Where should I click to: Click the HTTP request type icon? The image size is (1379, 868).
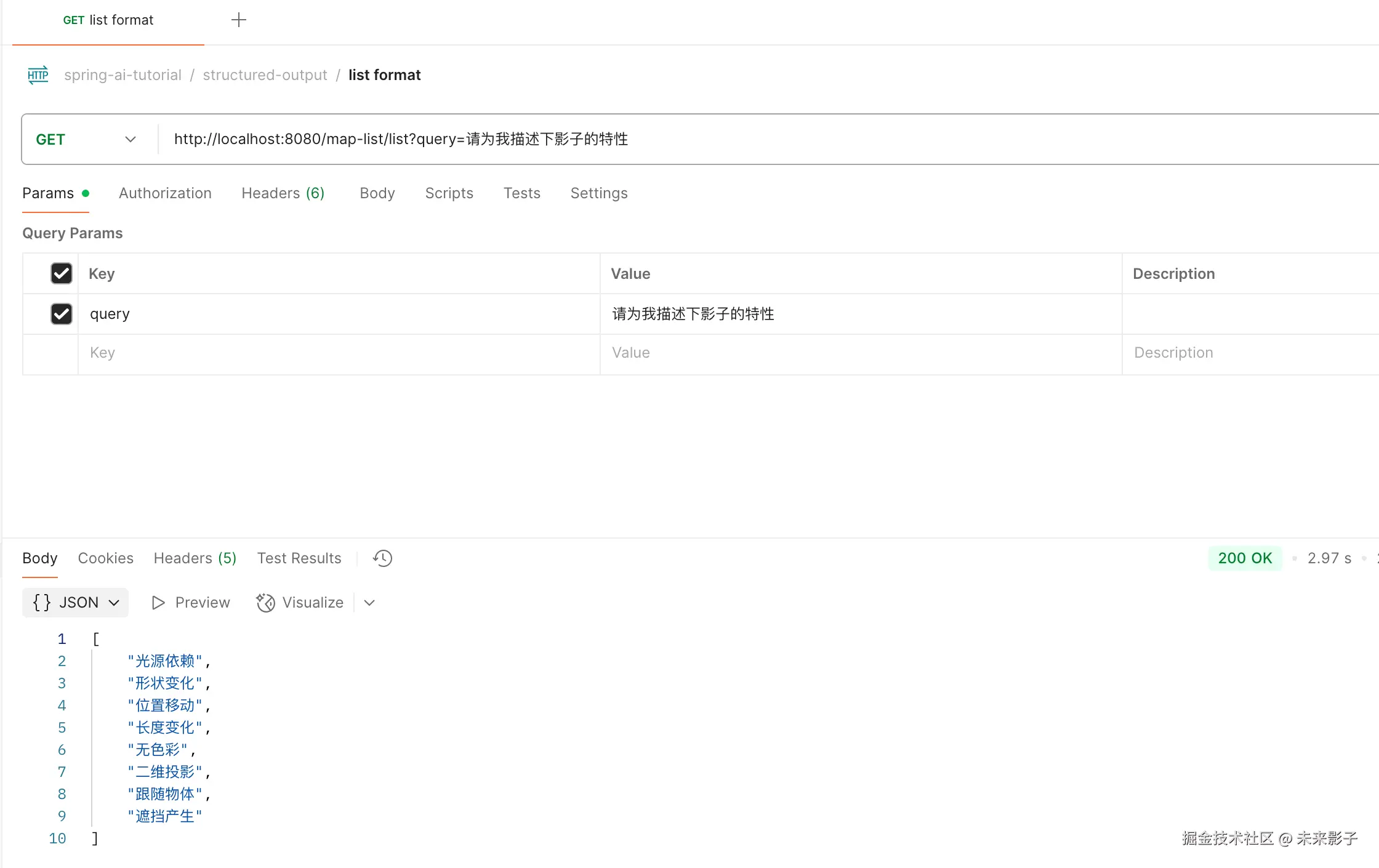click(x=38, y=75)
